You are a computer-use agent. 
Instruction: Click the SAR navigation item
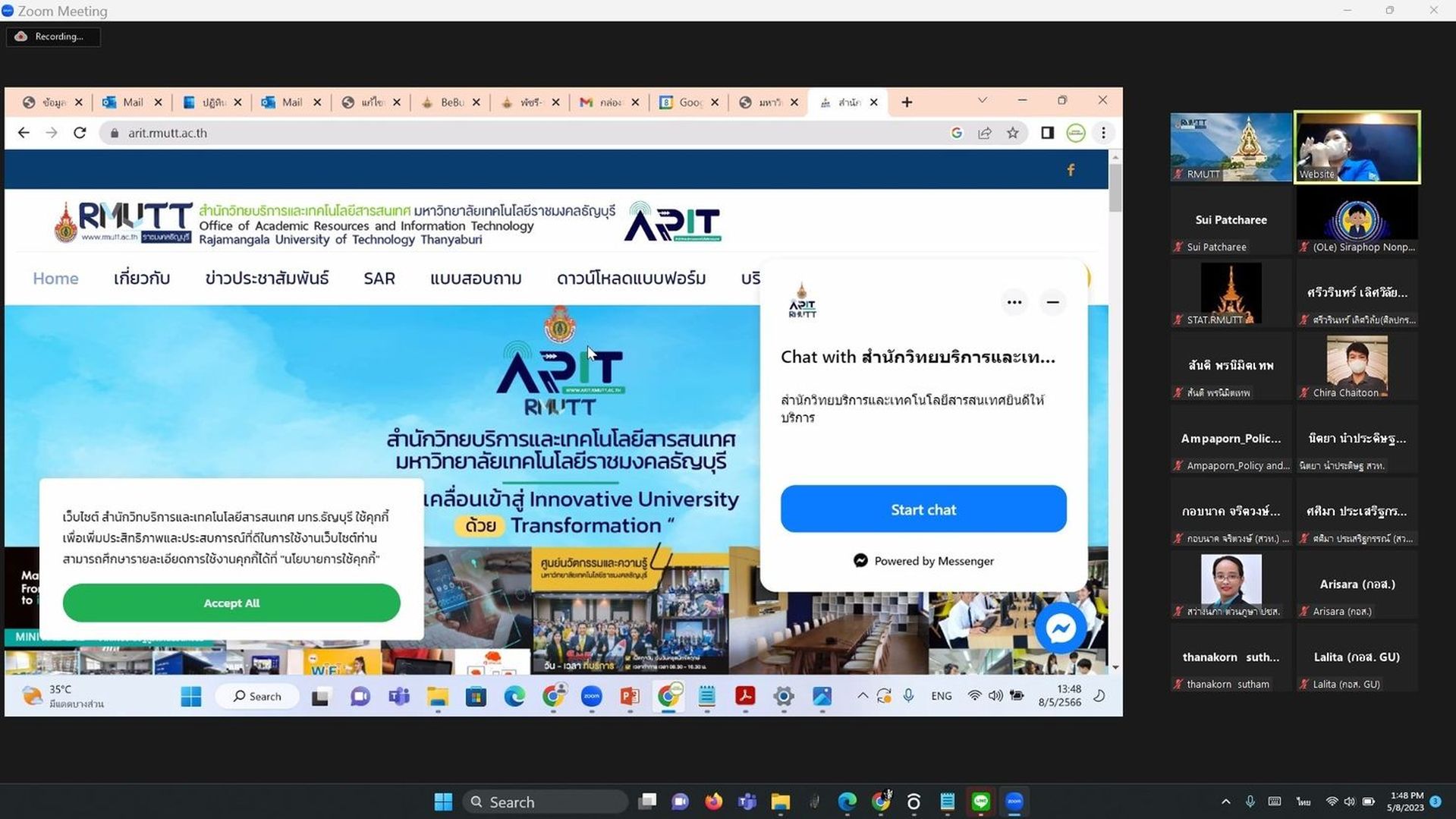tap(379, 279)
